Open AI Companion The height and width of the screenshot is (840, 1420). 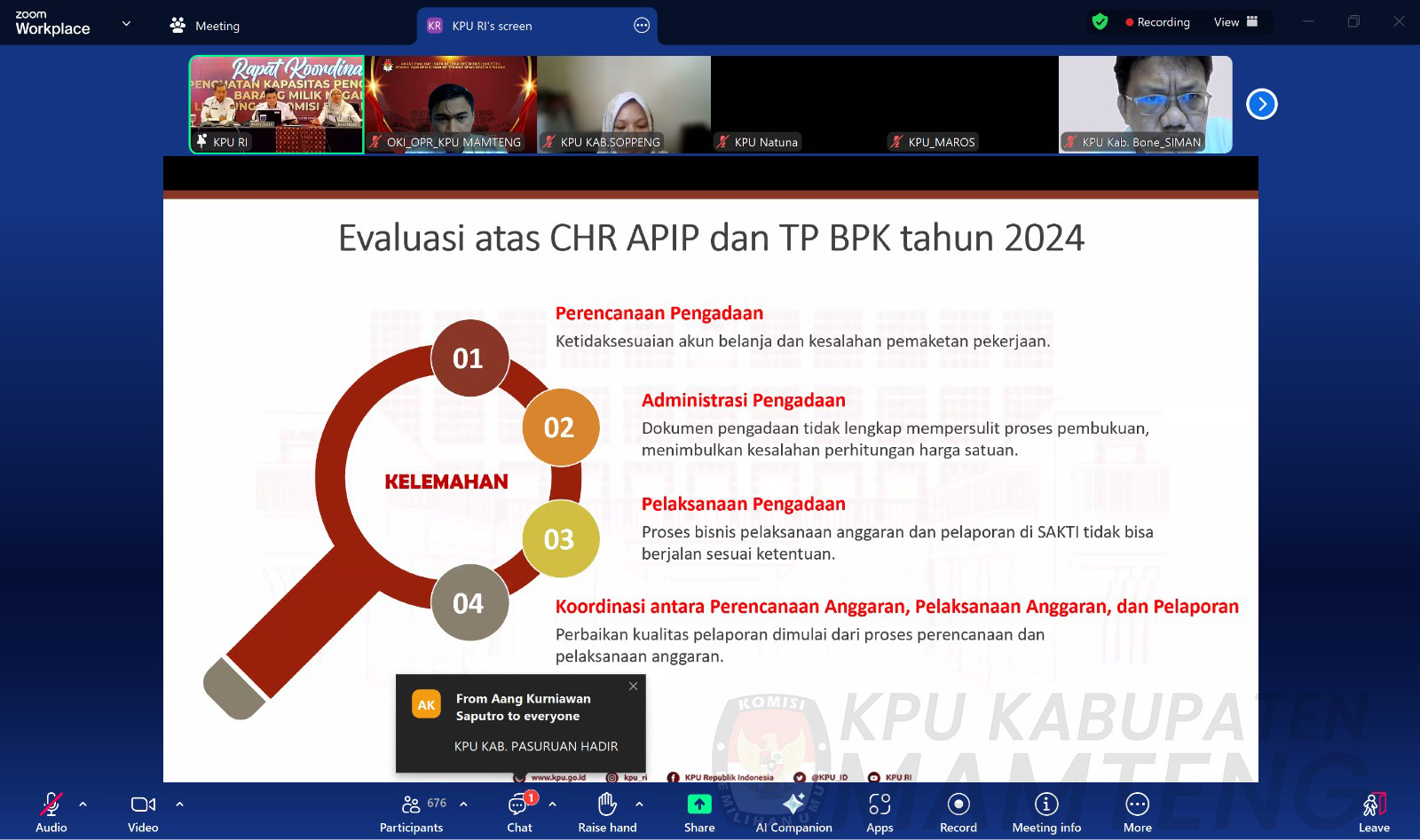click(793, 813)
